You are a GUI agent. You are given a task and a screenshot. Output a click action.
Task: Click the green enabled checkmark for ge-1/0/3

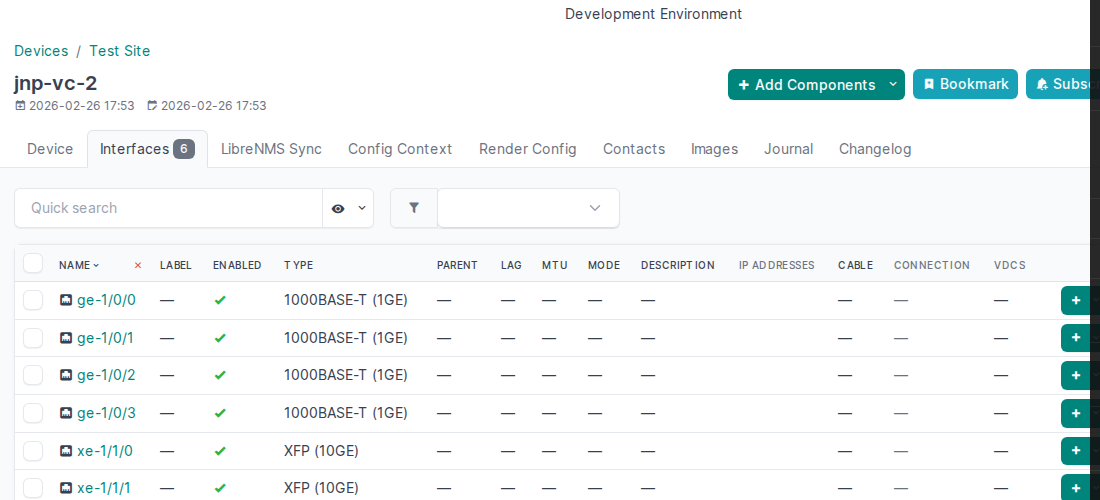click(220, 413)
